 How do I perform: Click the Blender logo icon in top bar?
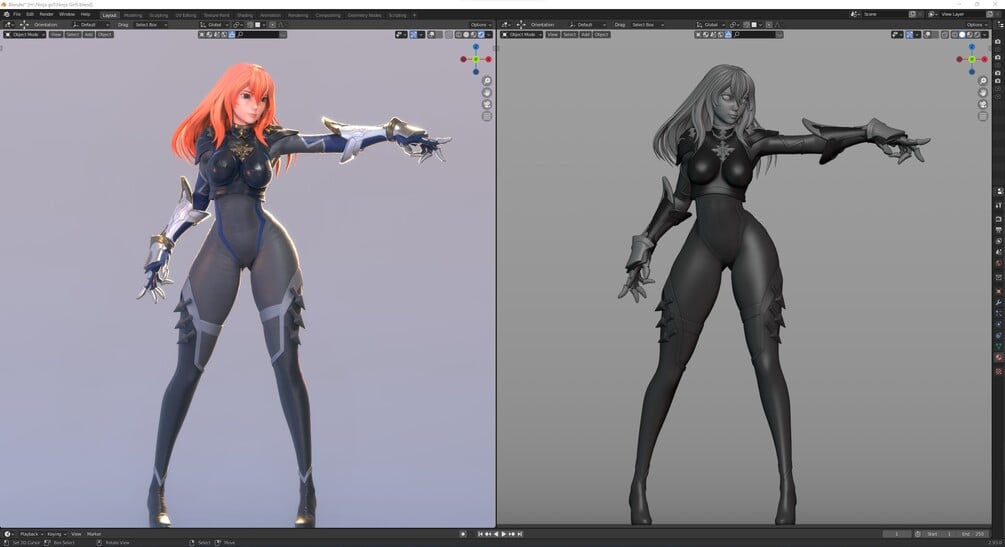(x=6, y=14)
